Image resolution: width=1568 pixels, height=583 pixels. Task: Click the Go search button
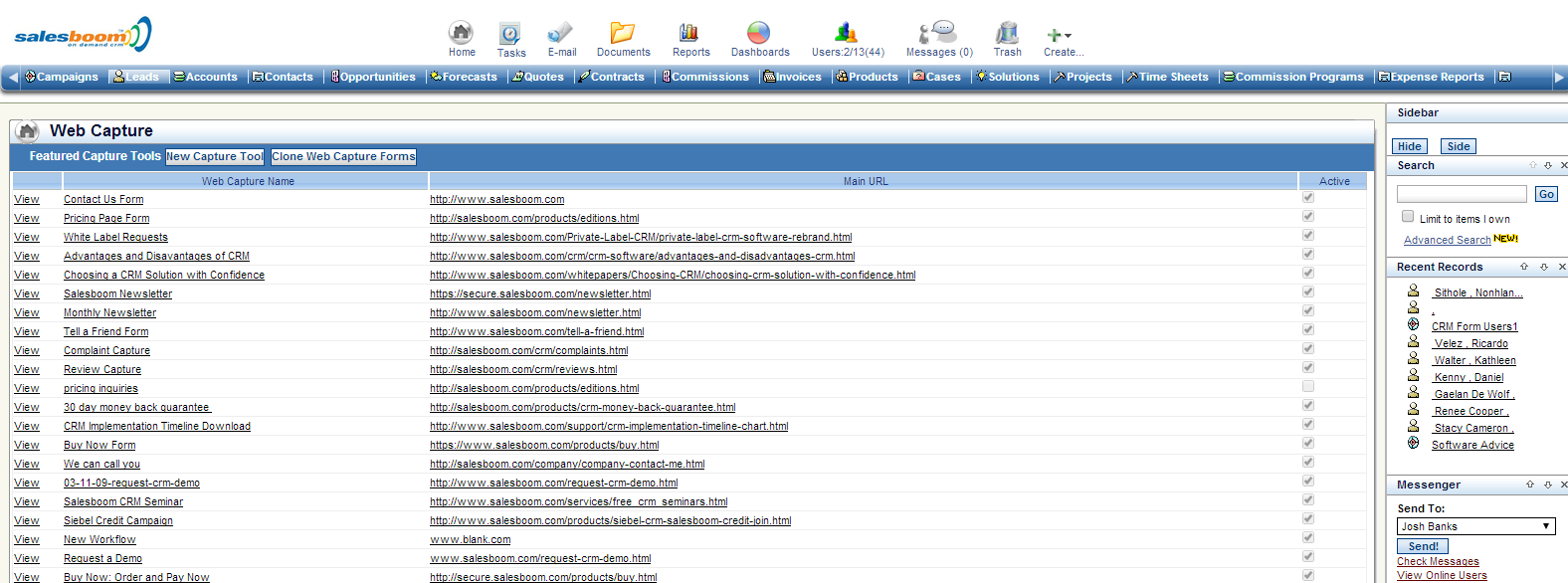(1546, 194)
